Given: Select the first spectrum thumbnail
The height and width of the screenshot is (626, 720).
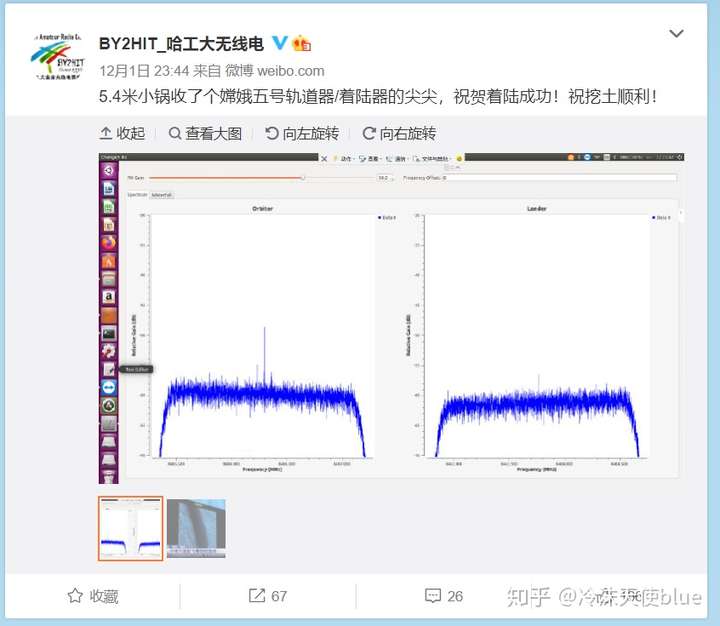Looking at the screenshot, I should point(131,529).
